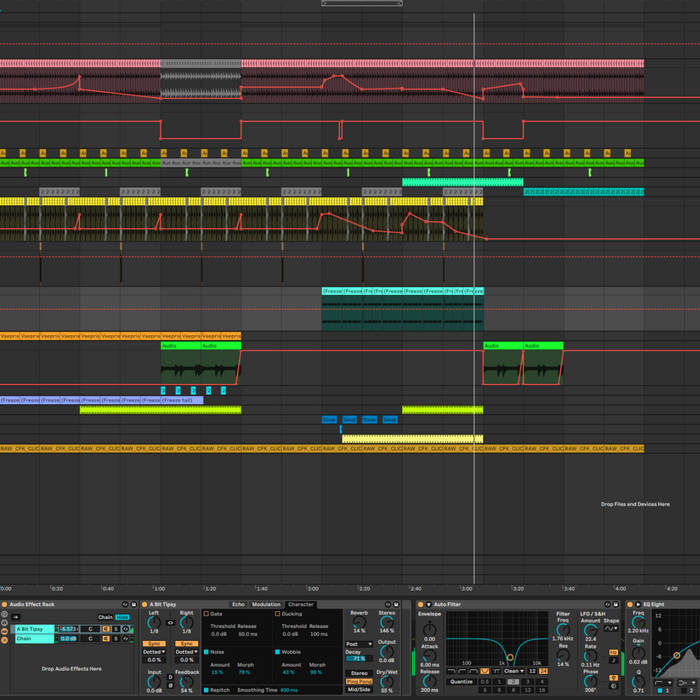This screenshot has height=700, width=700.
Task: Switch to the Echo tab
Action: [238, 604]
